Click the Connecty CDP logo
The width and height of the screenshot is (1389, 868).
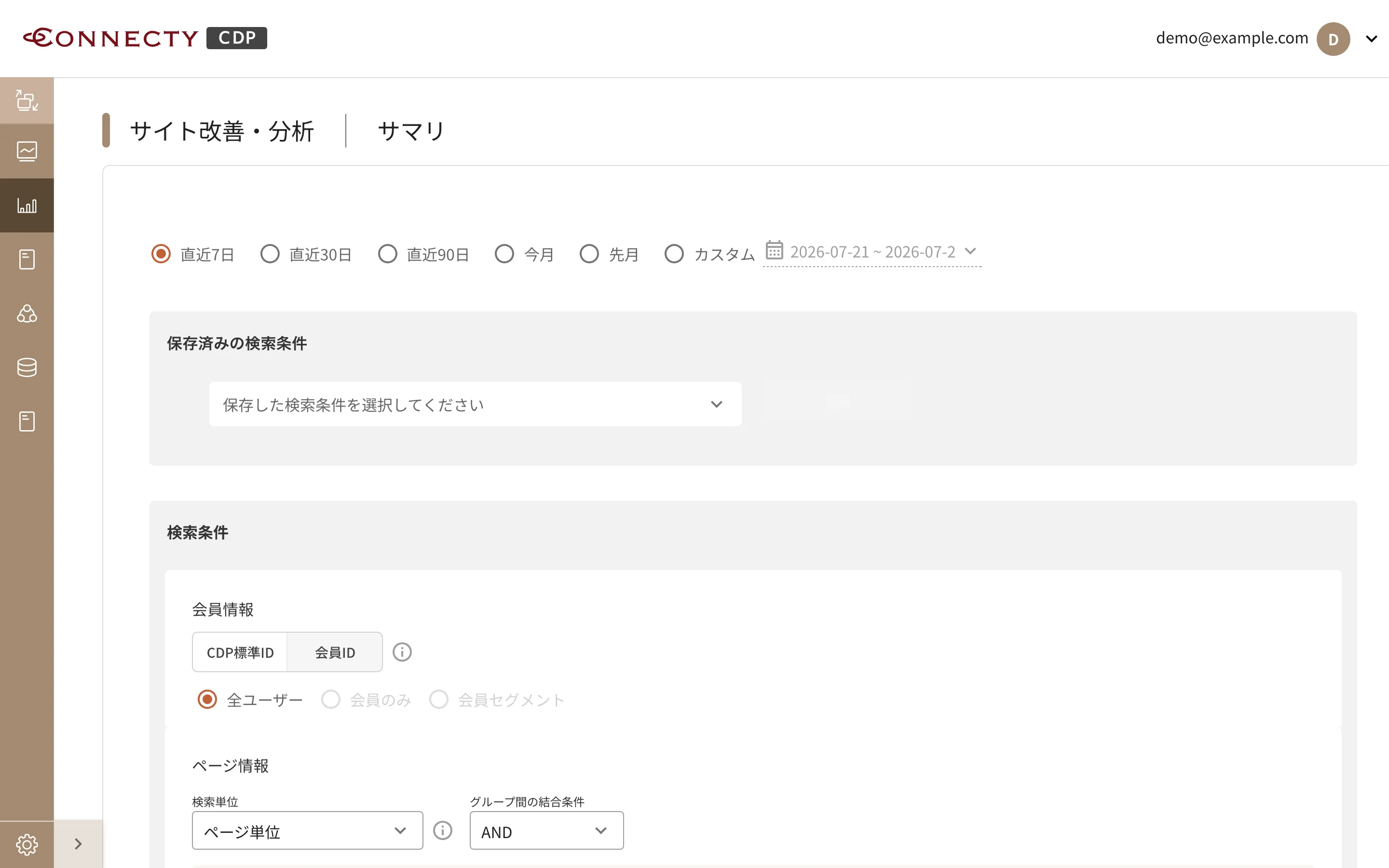point(145,38)
